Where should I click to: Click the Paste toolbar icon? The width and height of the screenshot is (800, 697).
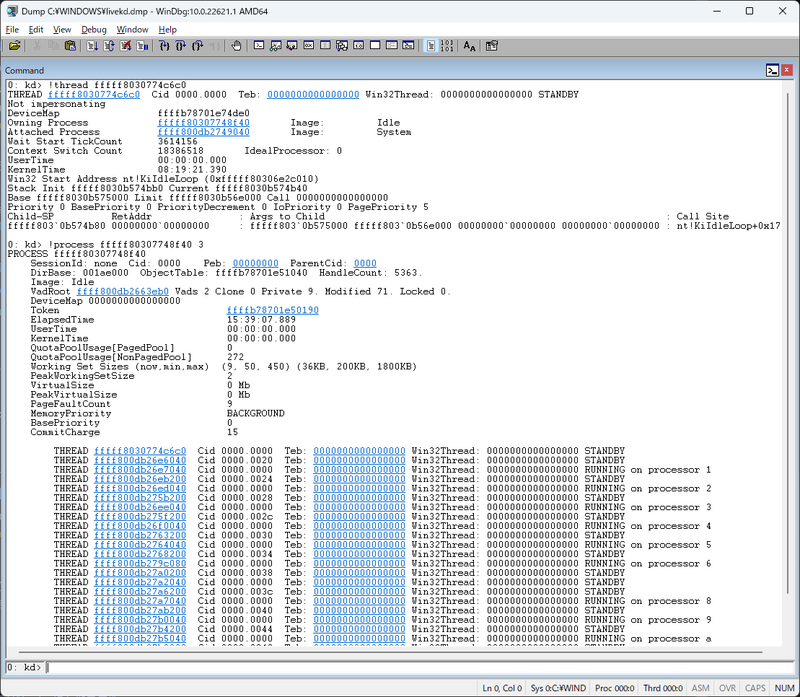[x=70, y=46]
